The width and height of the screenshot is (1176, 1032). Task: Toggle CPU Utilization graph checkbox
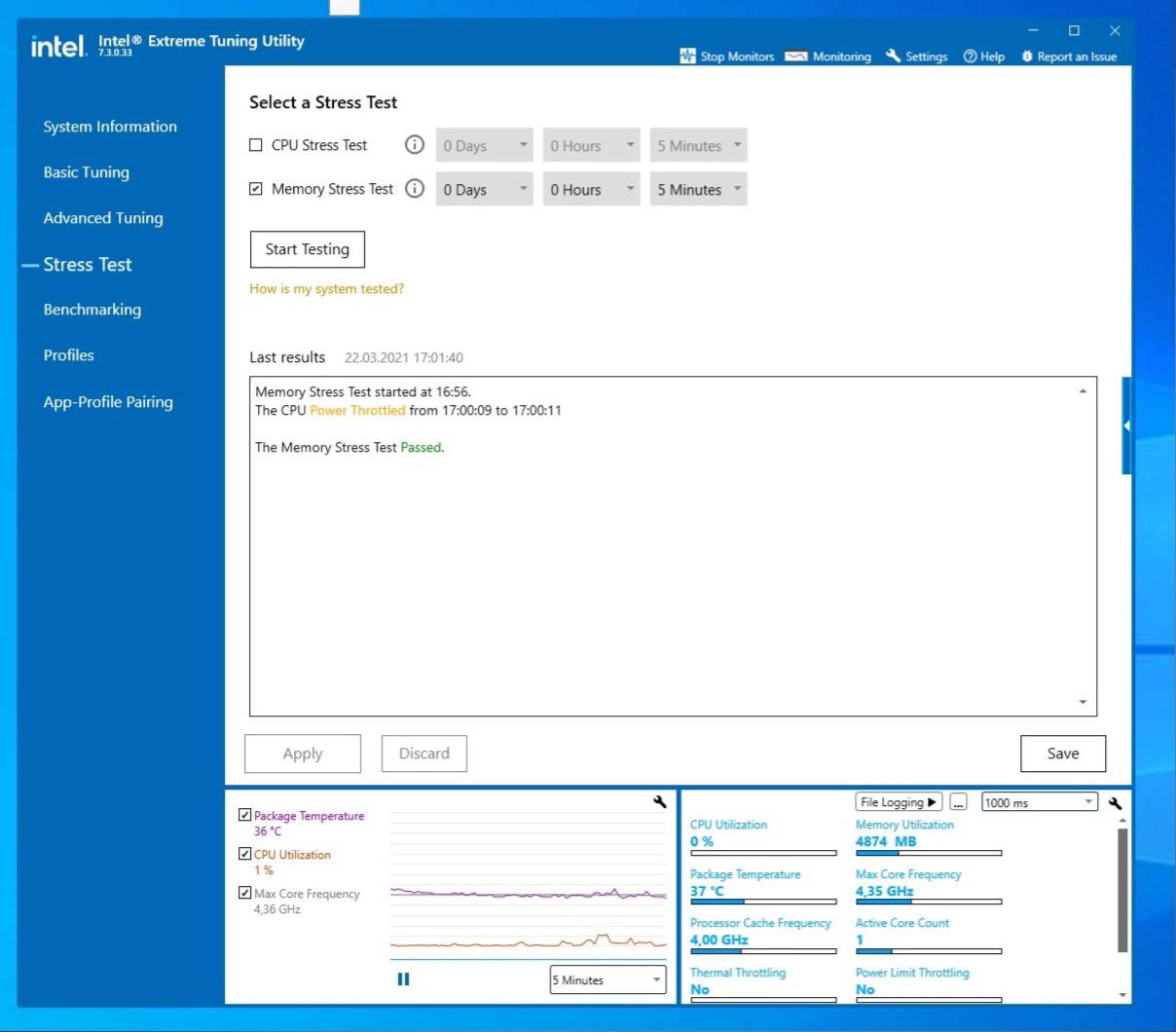pos(245,854)
